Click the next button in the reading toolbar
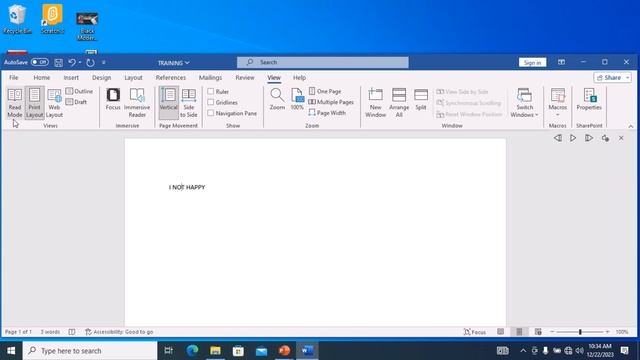Screen dimensions: 640x360 click(589, 138)
